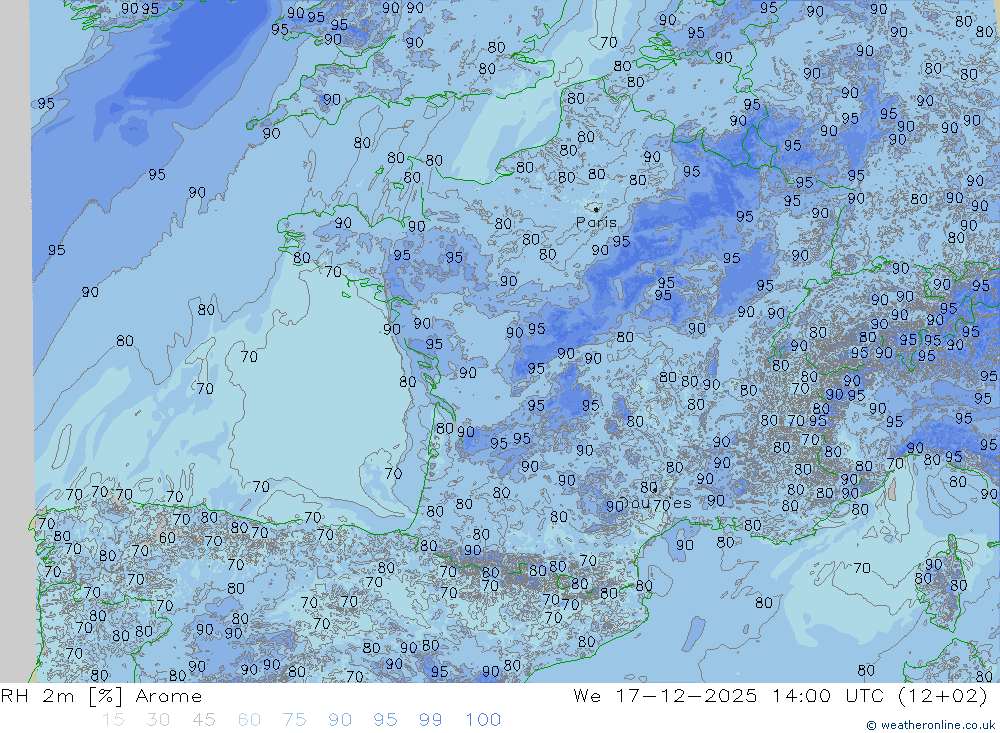The width and height of the screenshot is (1000, 733).
Task: Click the Paris city label
Action: click(596, 223)
